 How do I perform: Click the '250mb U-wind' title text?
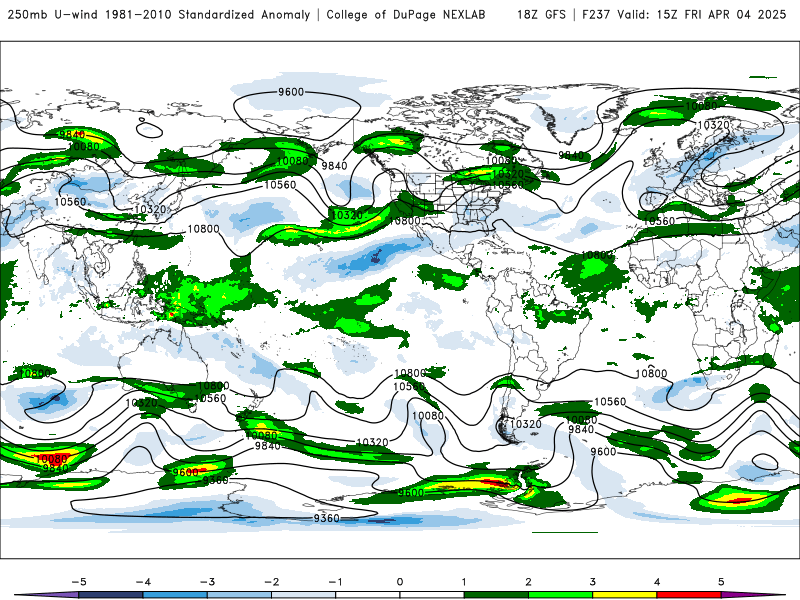pos(53,15)
